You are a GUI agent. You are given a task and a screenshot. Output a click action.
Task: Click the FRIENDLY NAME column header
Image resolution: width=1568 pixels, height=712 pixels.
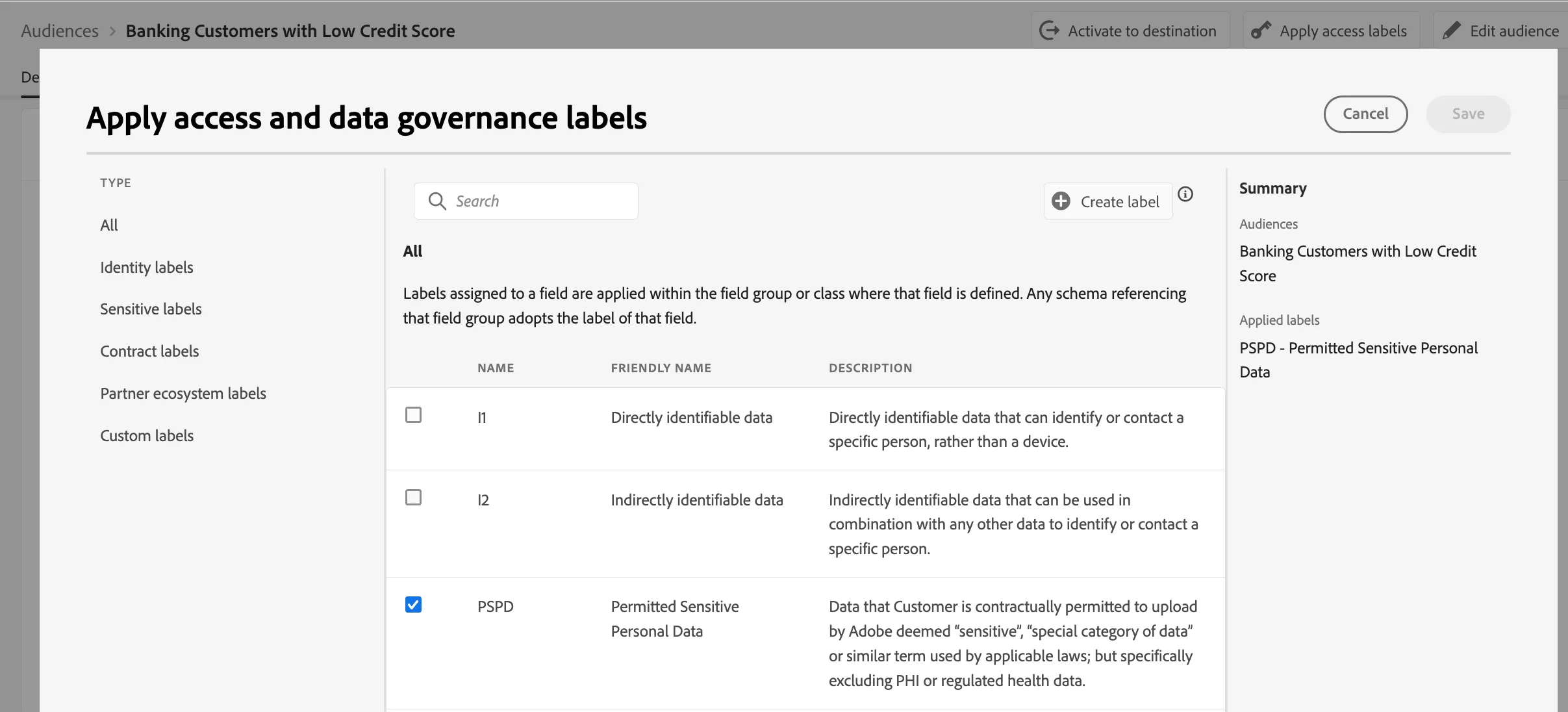pos(661,368)
